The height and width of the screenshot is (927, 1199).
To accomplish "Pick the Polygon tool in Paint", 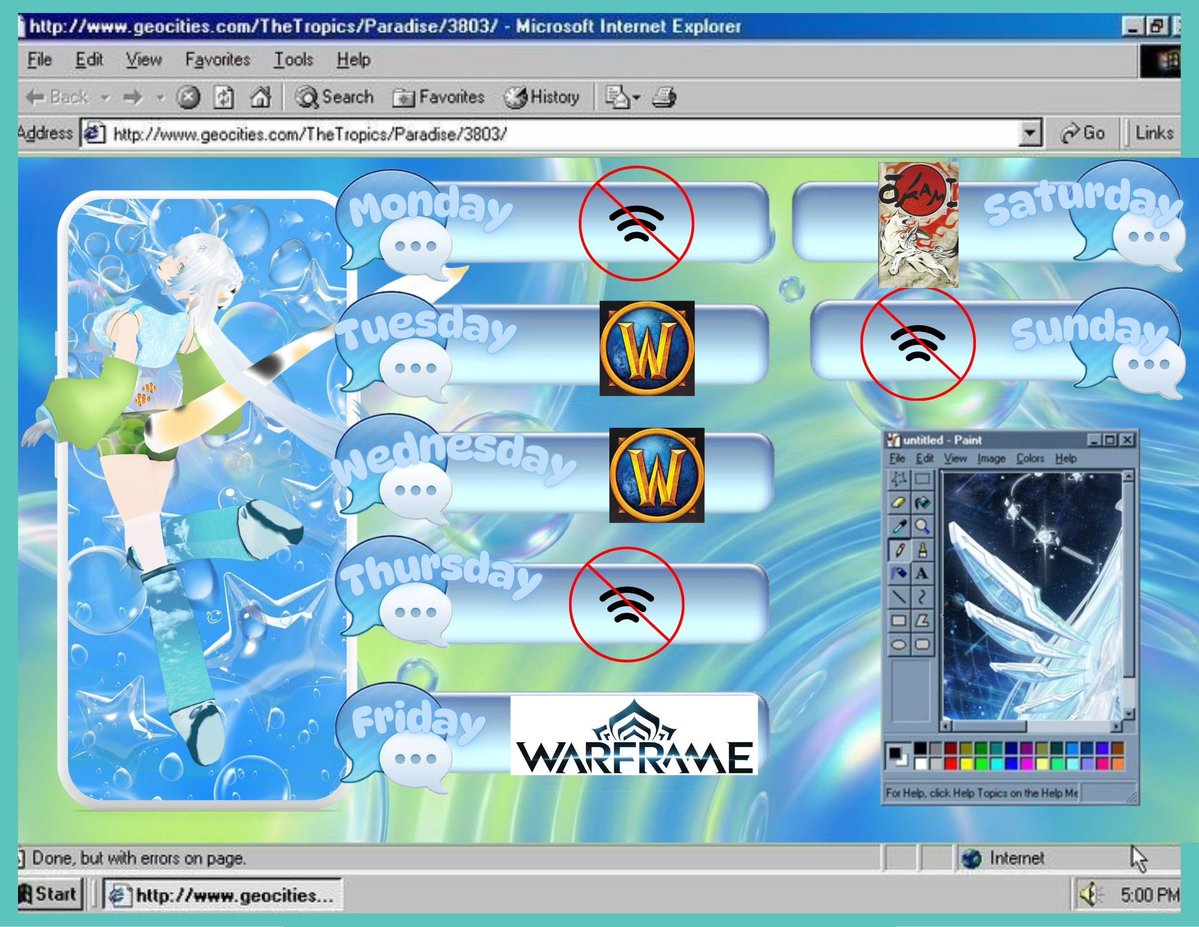I will [x=922, y=620].
